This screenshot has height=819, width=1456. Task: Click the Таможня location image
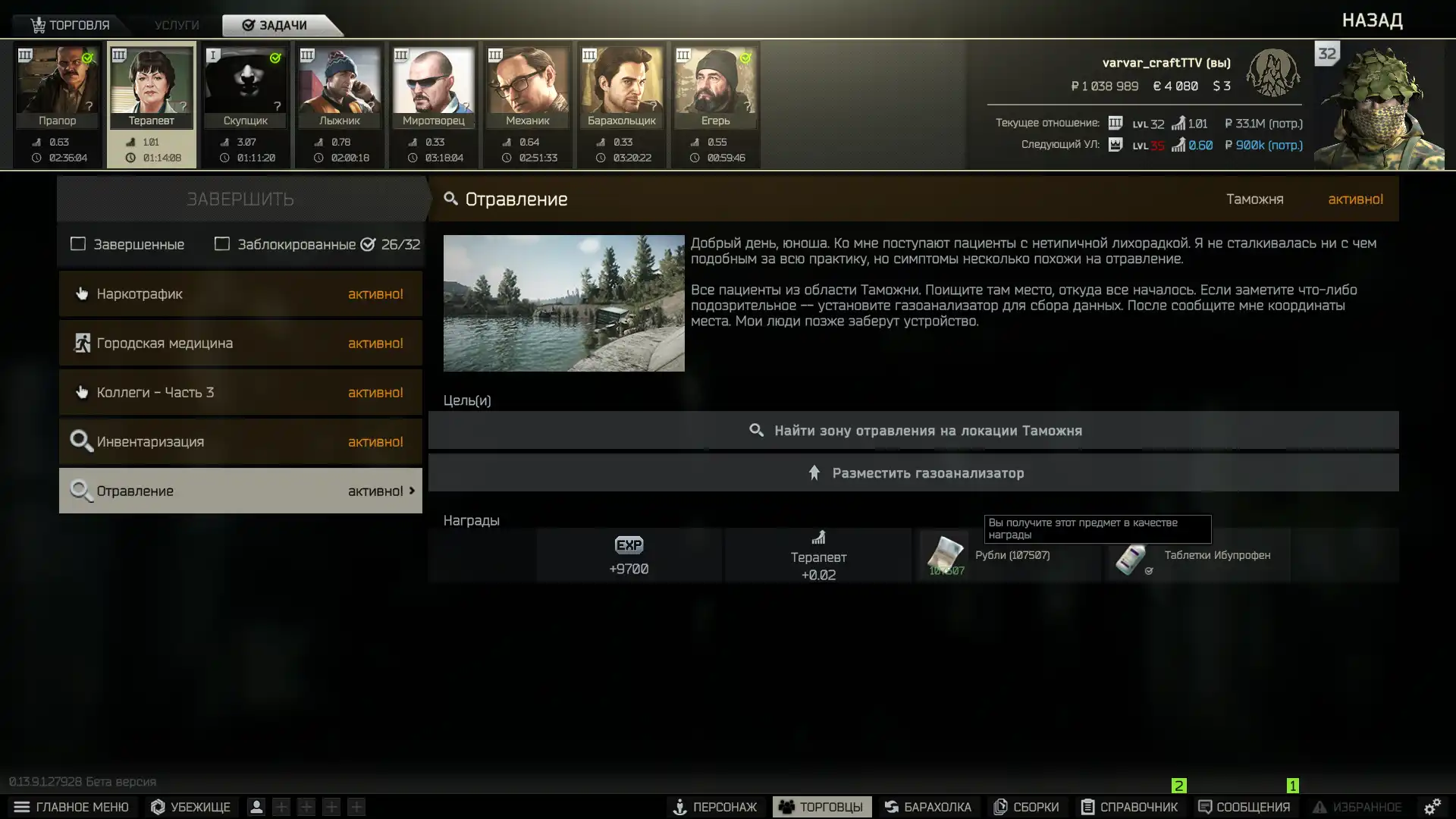pos(563,303)
